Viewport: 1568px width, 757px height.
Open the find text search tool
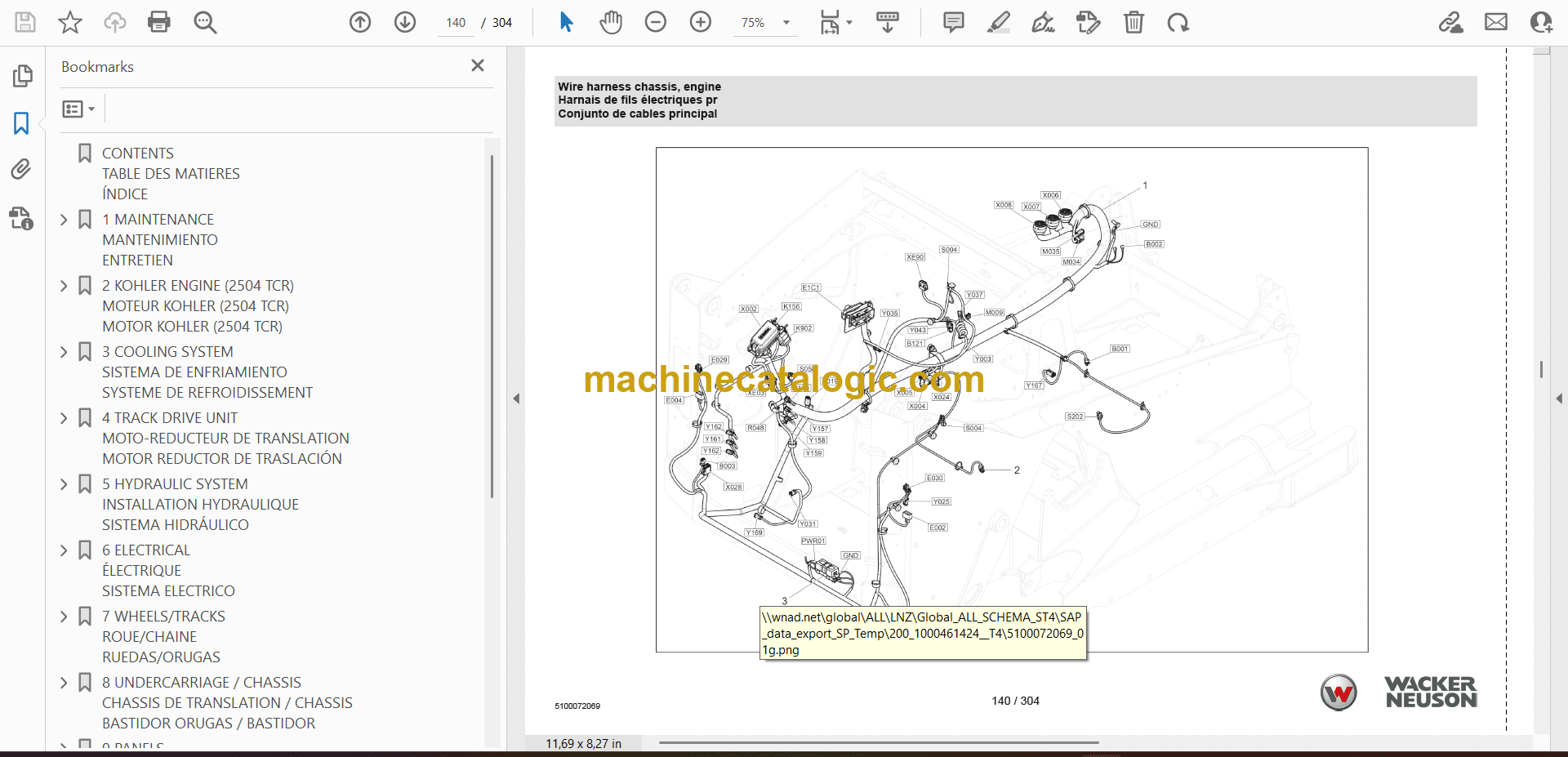pos(205,22)
